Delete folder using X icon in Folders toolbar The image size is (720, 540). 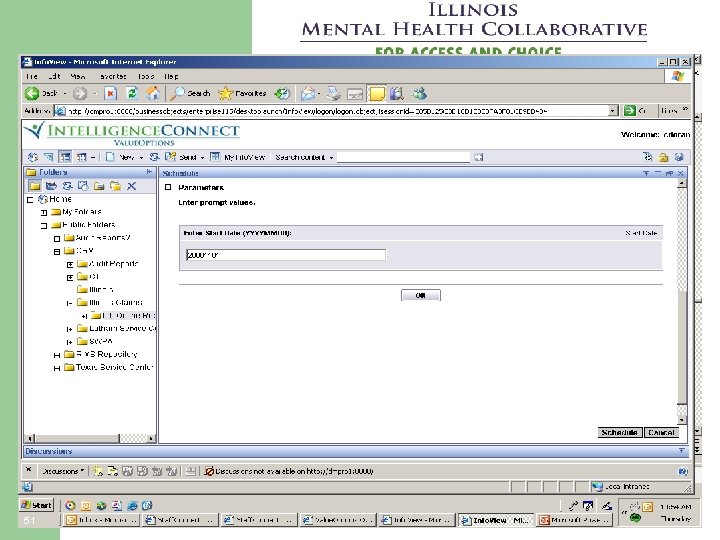point(132,186)
